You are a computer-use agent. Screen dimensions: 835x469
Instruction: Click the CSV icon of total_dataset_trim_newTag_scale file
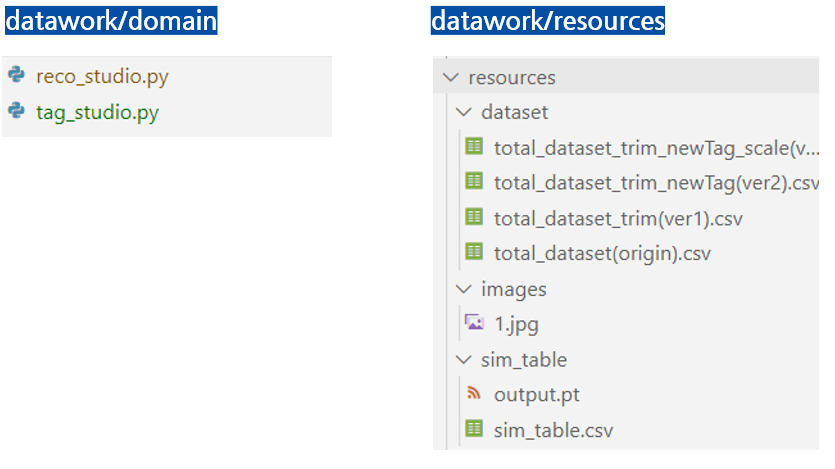click(474, 147)
